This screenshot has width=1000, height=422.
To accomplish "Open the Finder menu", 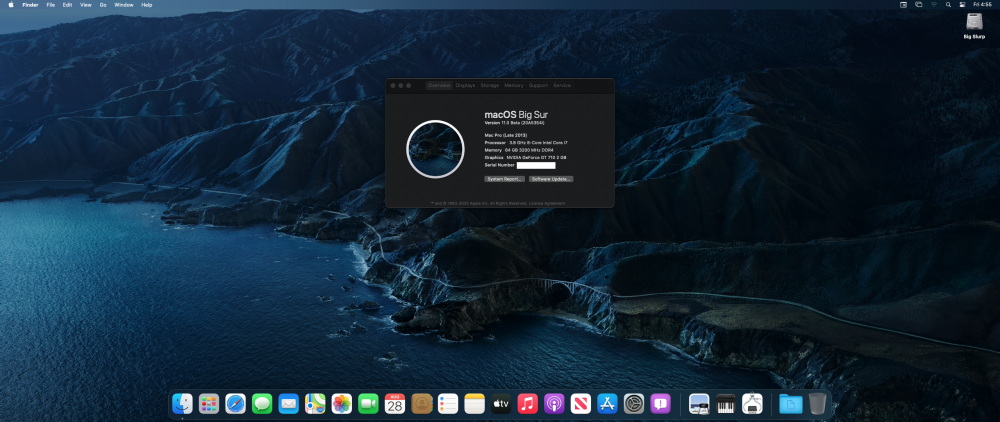I will pos(31,4).
